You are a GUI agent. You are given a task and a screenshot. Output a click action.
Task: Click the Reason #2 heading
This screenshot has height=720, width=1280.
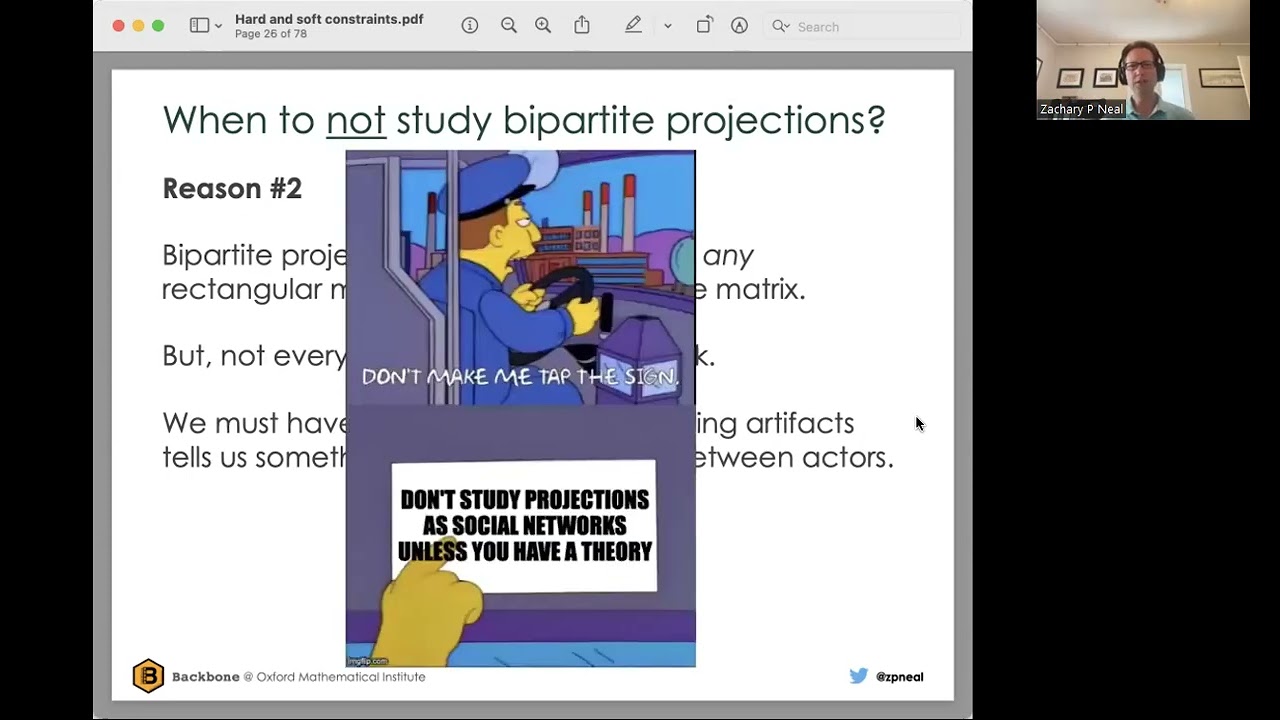point(232,188)
